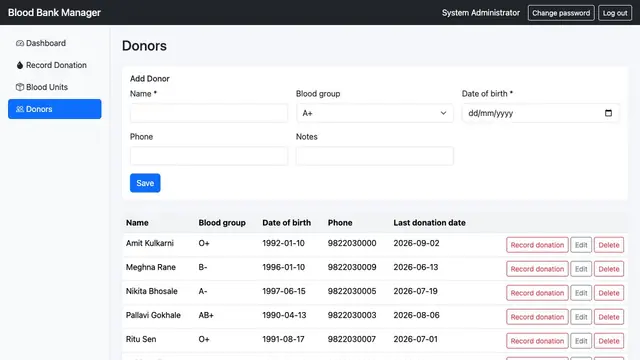Image resolution: width=640 pixels, height=360 pixels.
Task: Delete donor Nikita Bhosale
Action: click(x=609, y=293)
